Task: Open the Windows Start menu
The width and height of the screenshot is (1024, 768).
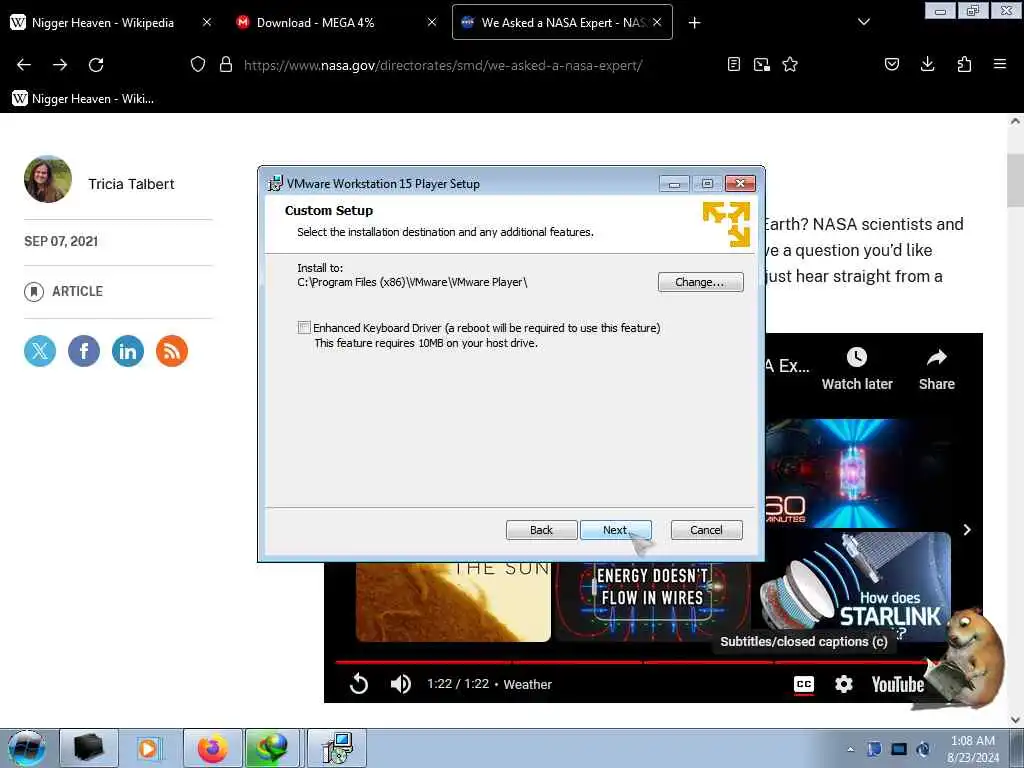Action: pyautogui.click(x=27, y=748)
